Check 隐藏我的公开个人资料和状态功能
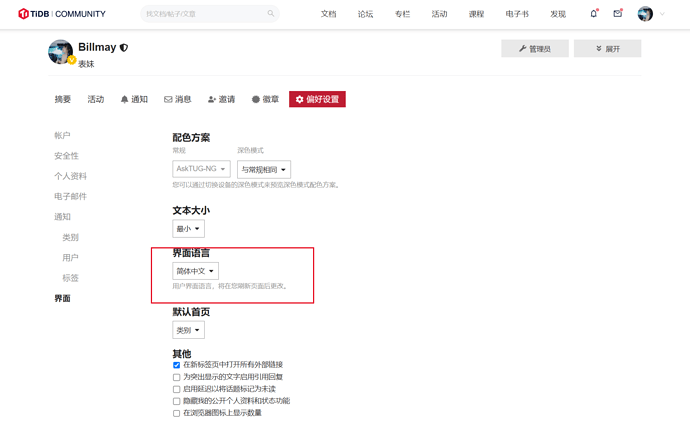 pos(176,401)
